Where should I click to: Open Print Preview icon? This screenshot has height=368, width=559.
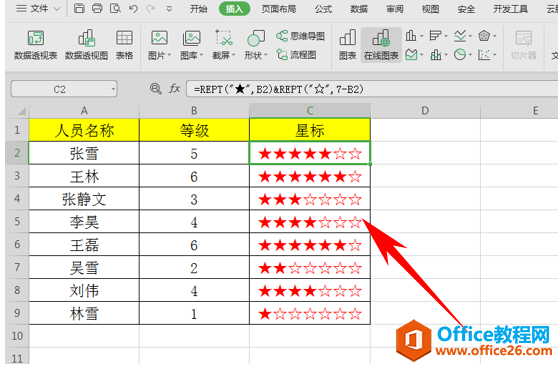click(115, 8)
